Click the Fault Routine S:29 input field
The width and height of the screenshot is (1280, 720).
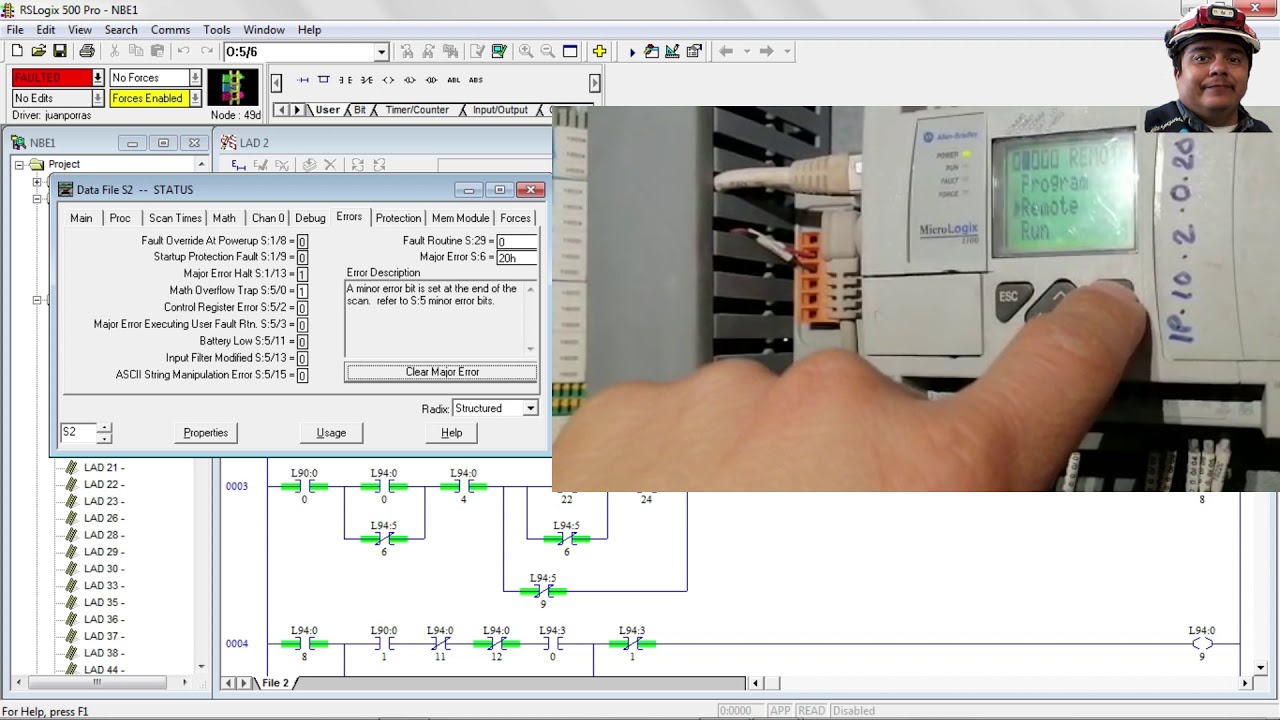[517, 241]
